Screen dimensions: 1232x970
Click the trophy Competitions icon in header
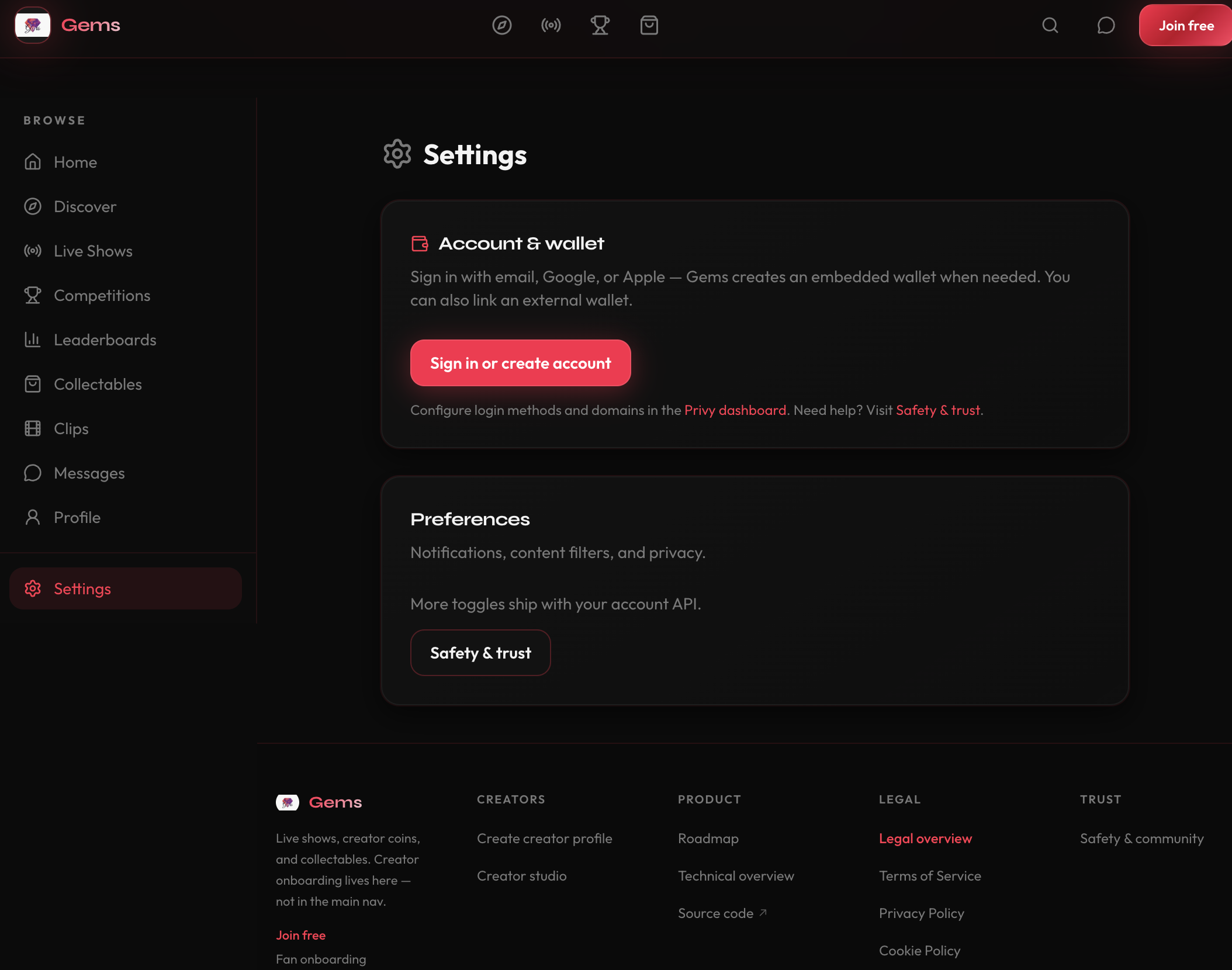click(x=600, y=26)
